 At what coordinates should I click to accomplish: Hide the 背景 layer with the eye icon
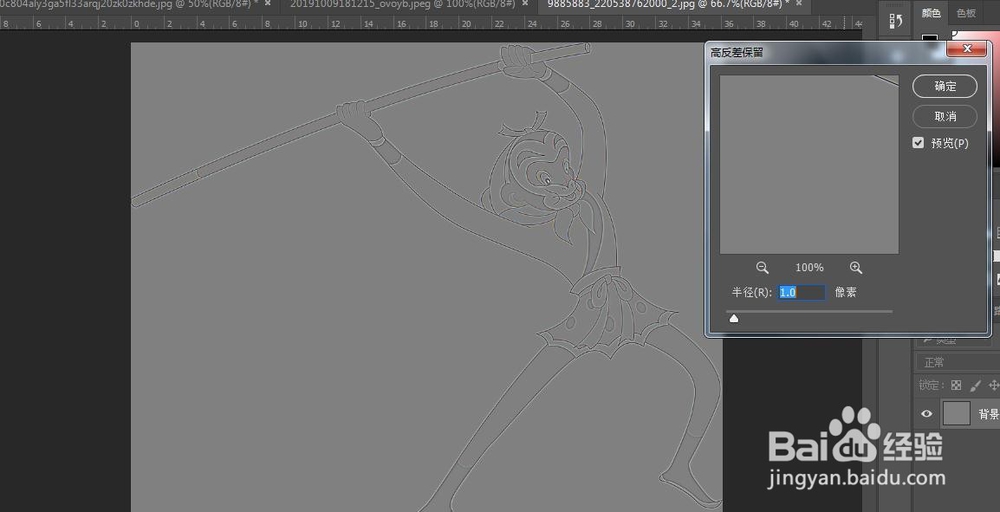(x=926, y=414)
